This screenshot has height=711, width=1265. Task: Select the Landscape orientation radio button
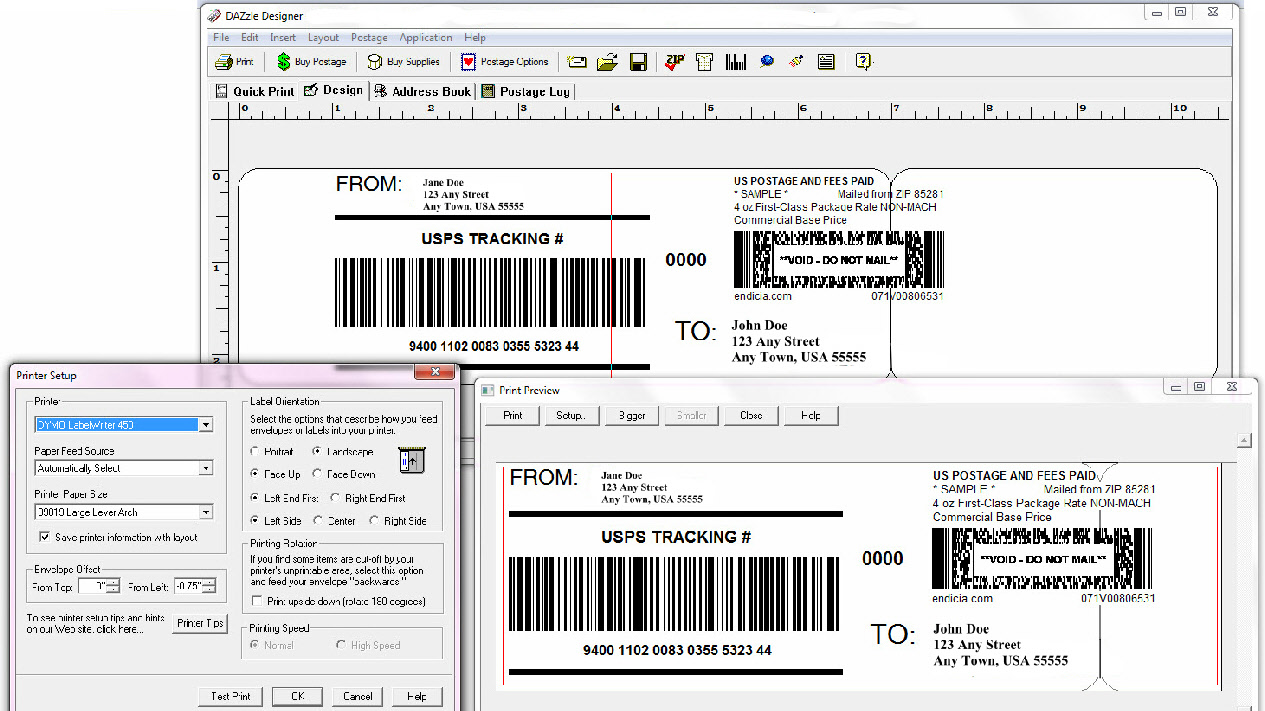coord(318,452)
